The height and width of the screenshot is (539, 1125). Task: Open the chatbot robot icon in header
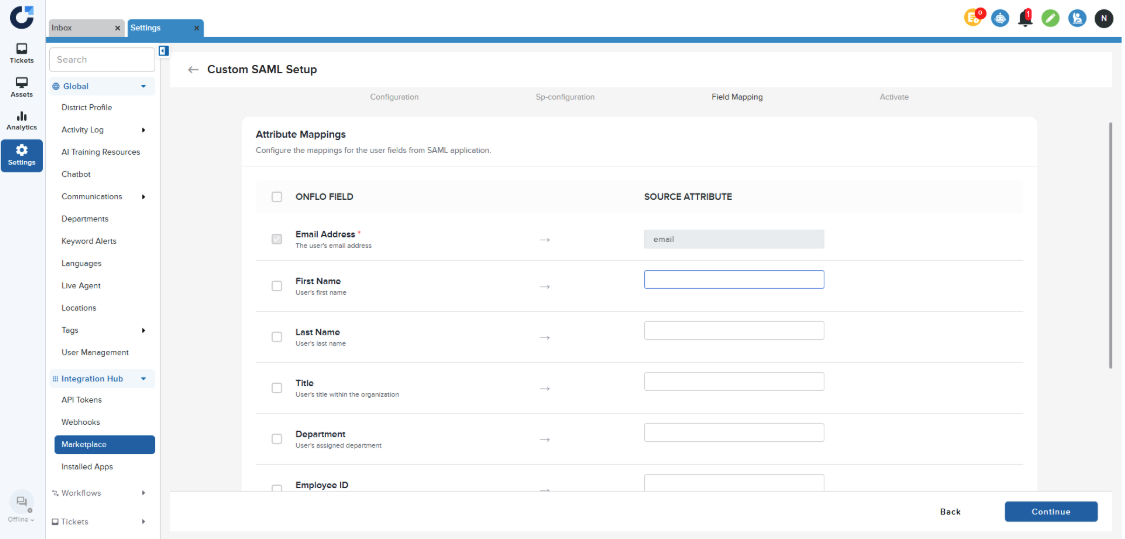pyautogui.click(x=1000, y=18)
